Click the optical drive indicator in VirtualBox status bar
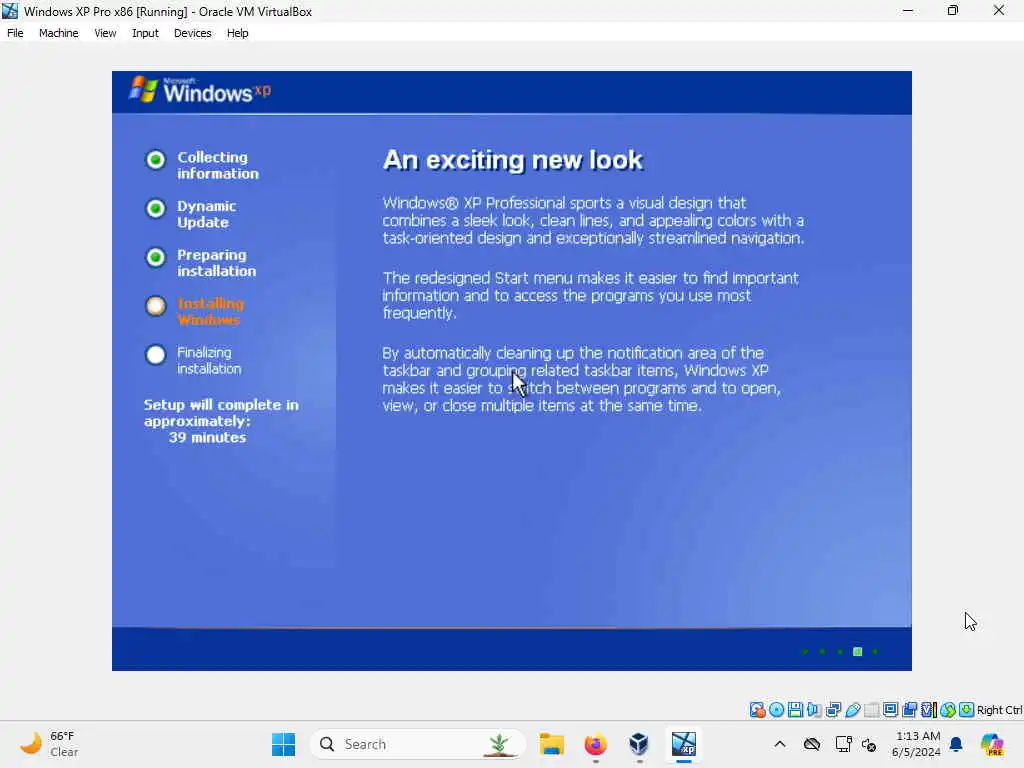Viewport: 1024px width, 768px height. click(x=776, y=709)
